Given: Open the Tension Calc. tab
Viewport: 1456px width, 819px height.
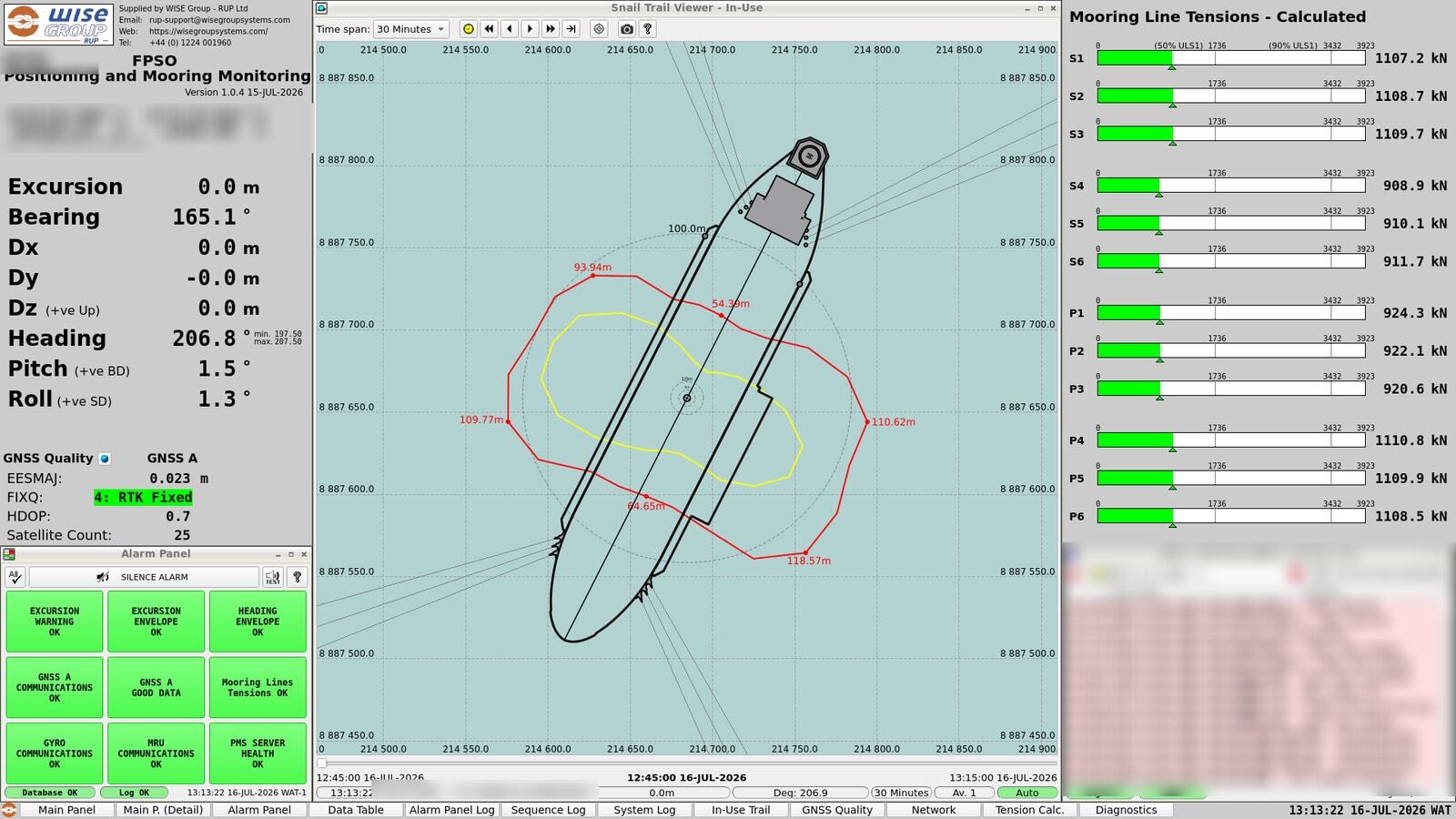Looking at the screenshot, I should pos(1030,810).
